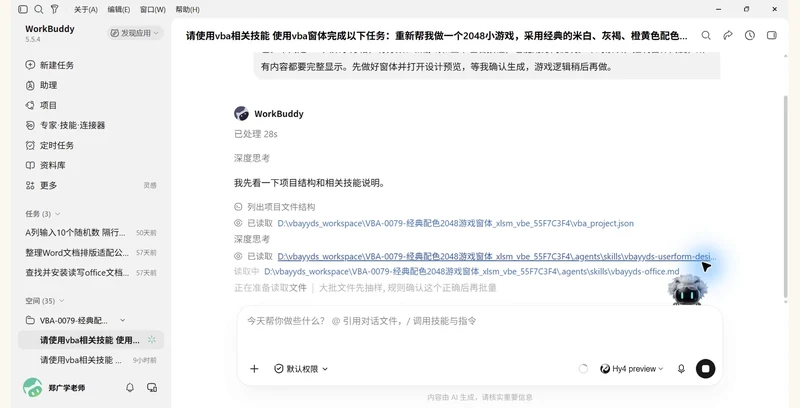Open task 整理Word文档排版适配公
Viewport: 800px width, 408px height.
[91, 252]
